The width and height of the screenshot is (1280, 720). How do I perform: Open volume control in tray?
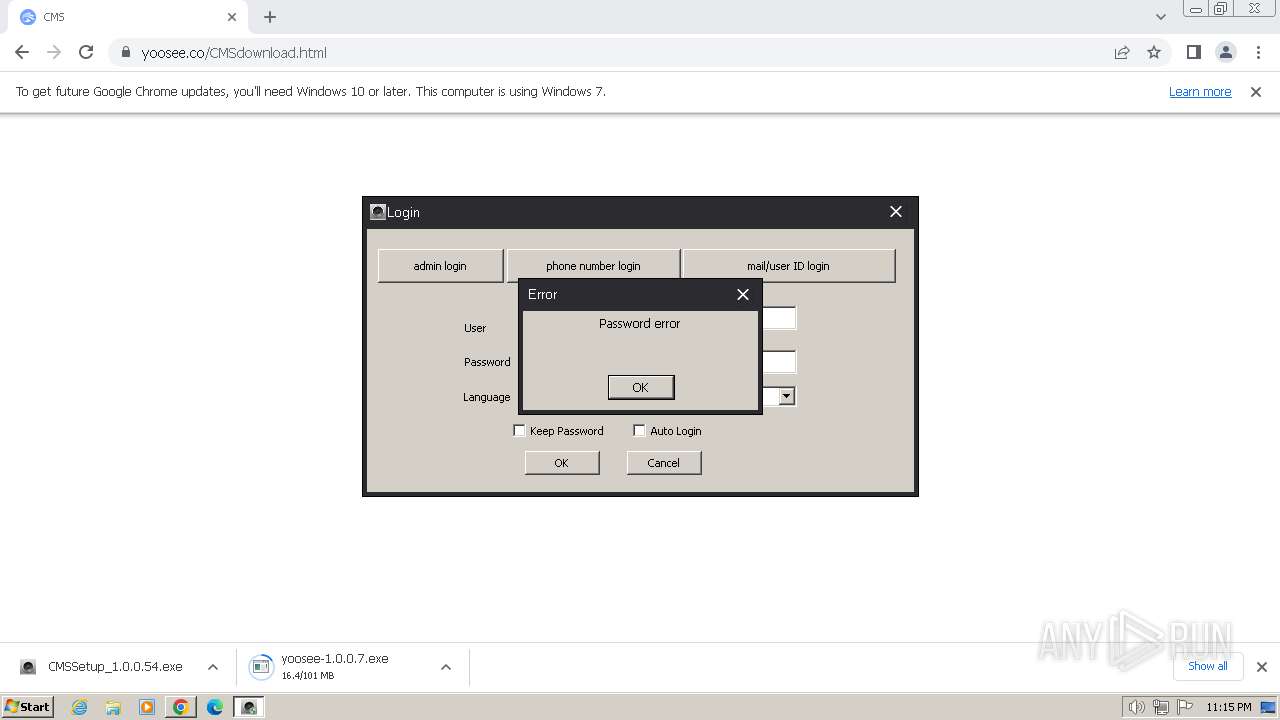pos(1136,707)
